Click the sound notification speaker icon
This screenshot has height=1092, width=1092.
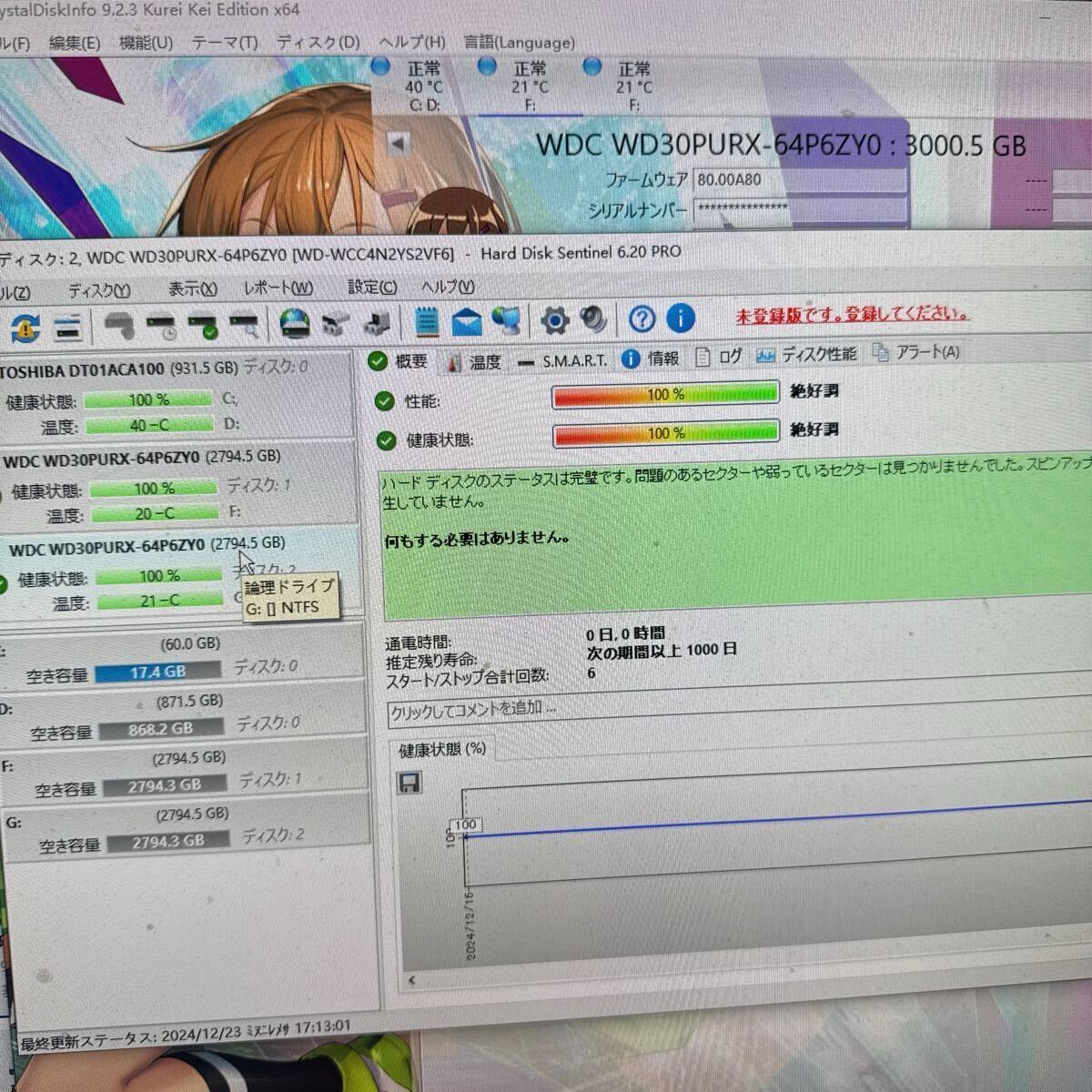point(593,320)
